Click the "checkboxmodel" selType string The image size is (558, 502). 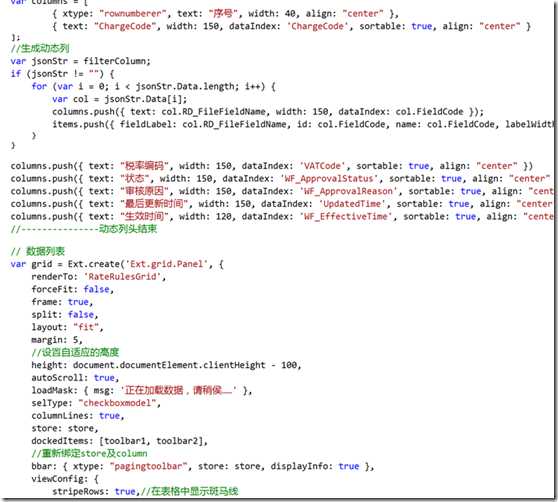(x=117, y=403)
